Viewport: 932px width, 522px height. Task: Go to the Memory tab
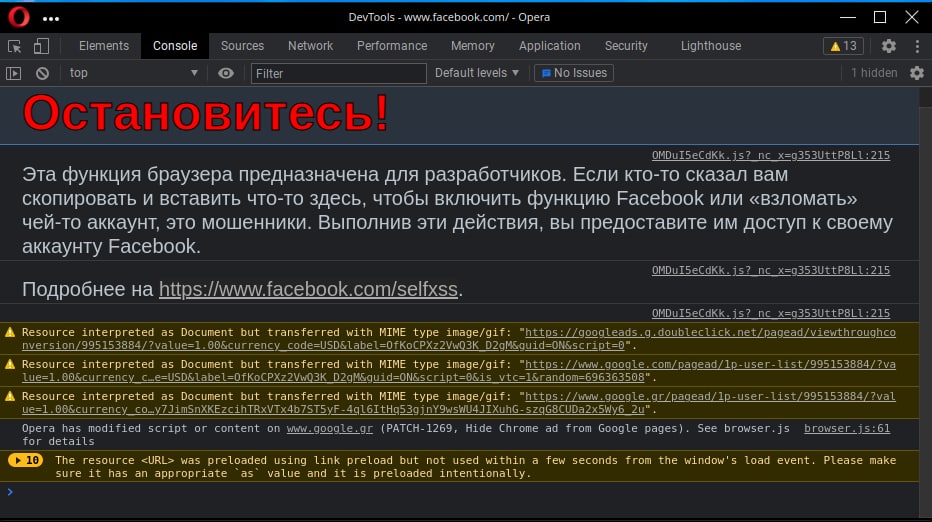point(473,46)
